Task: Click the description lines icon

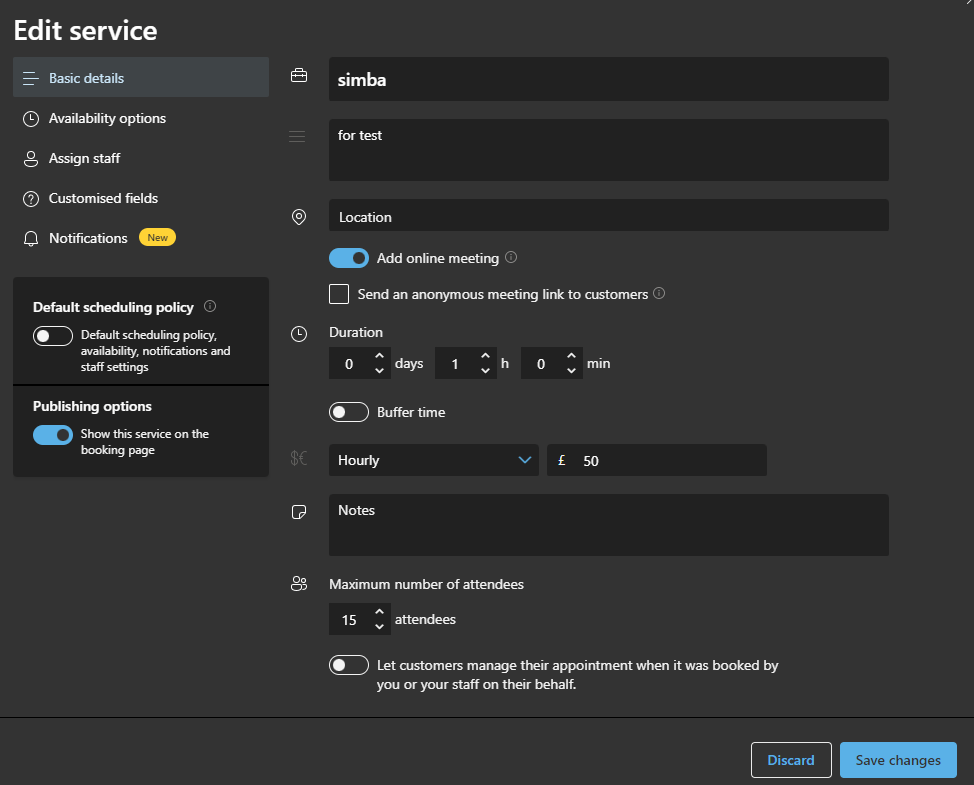Action: click(x=297, y=136)
